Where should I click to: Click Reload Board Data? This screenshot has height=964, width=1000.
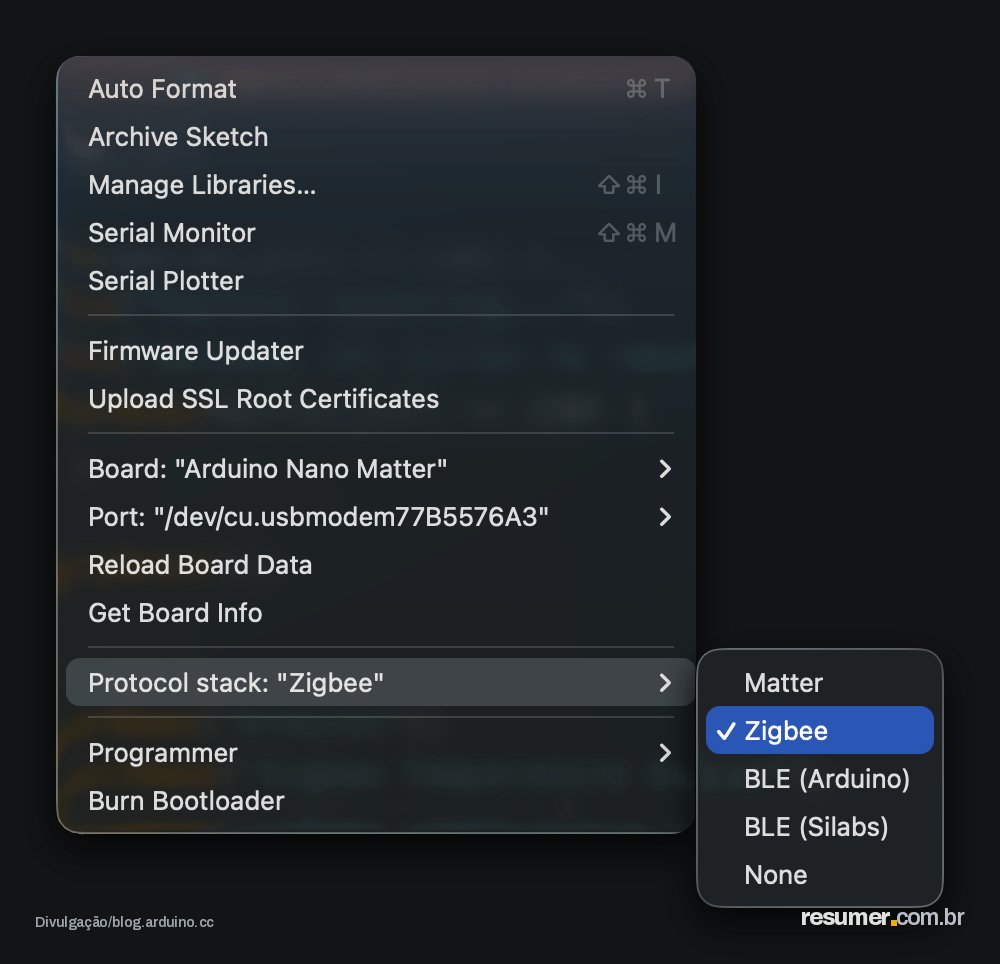[x=380, y=565]
